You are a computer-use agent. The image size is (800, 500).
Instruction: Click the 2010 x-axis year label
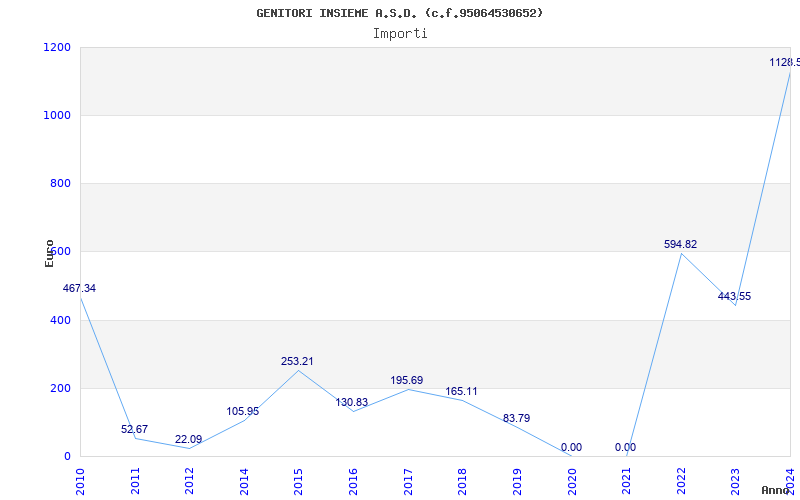click(80, 482)
